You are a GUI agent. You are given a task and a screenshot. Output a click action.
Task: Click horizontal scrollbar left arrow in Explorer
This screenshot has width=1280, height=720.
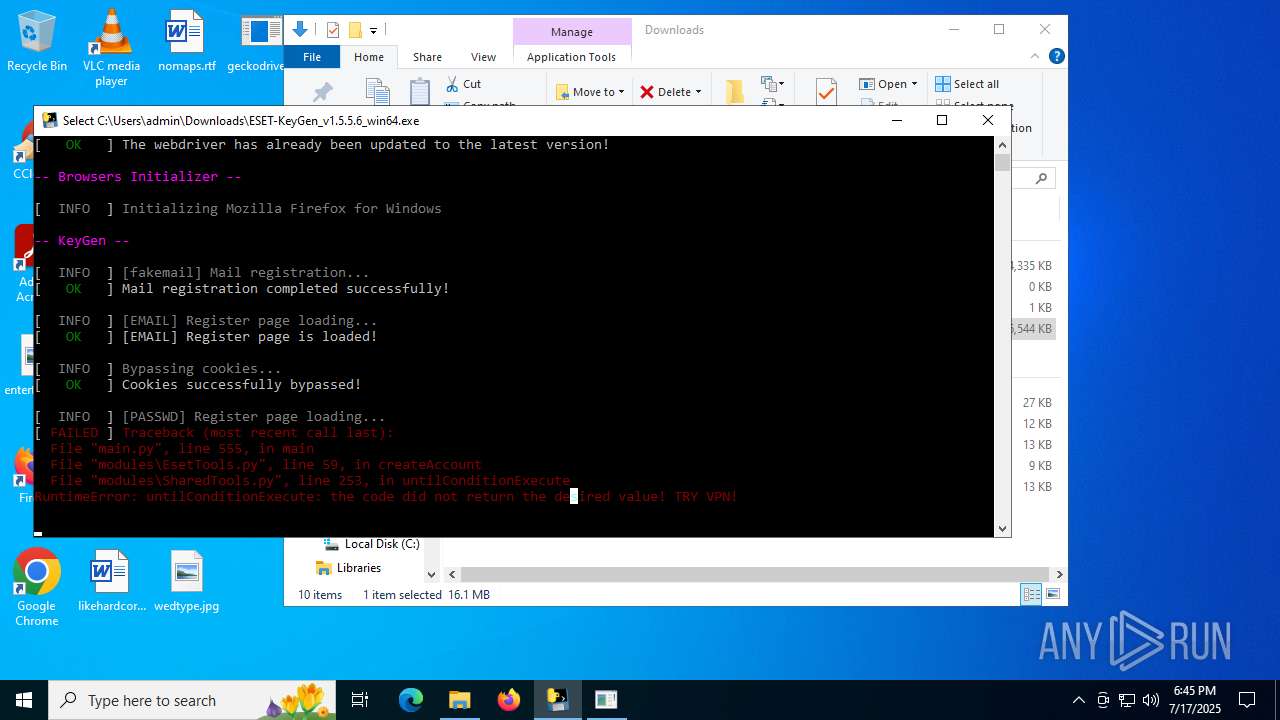pos(452,574)
